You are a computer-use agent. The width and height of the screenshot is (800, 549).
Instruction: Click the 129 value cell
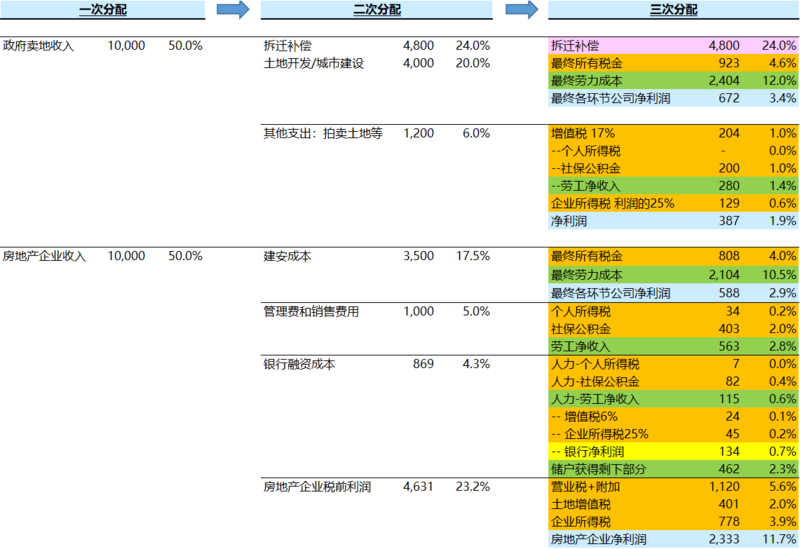point(729,204)
